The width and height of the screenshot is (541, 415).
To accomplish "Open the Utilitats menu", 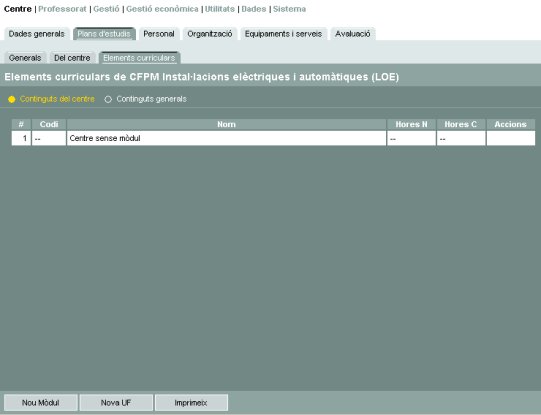I will click(x=220, y=9).
